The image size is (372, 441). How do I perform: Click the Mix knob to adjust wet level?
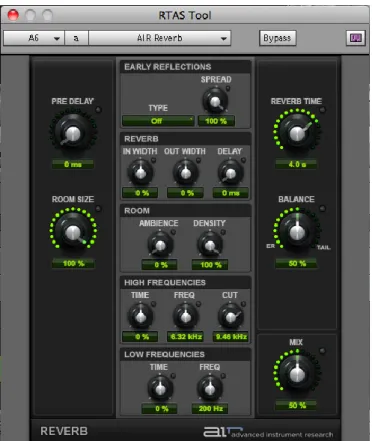pos(297,374)
